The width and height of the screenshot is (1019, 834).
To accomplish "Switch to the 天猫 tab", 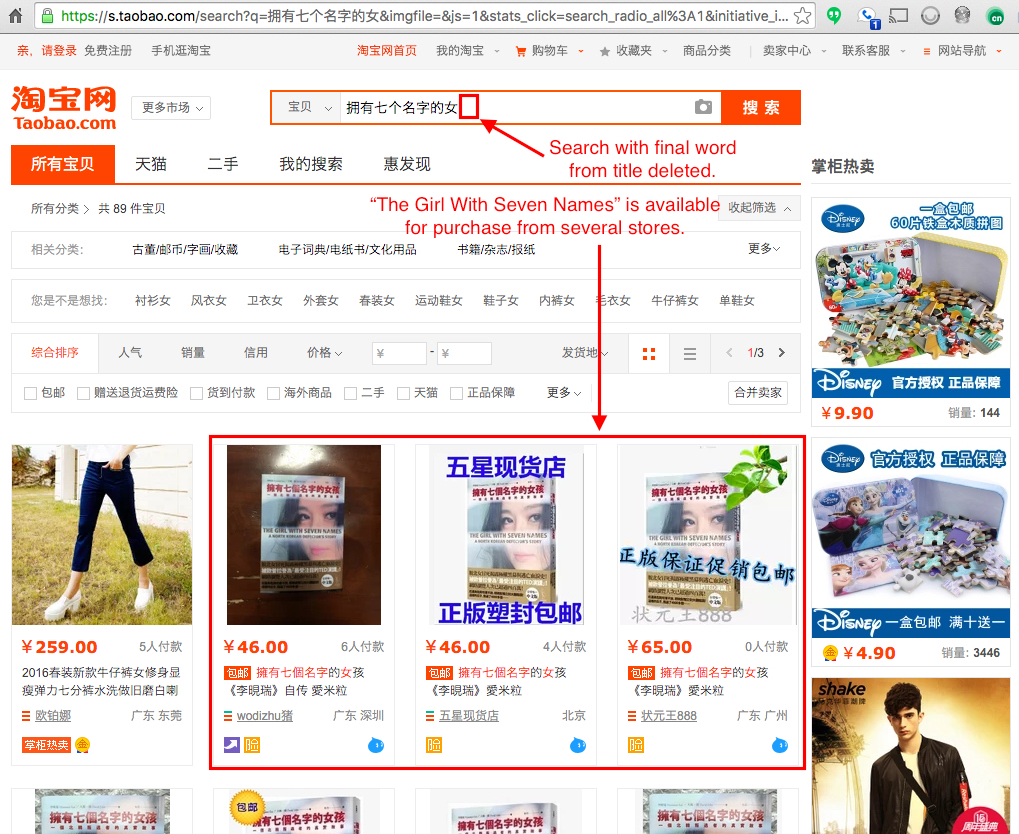I will pyautogui.click(x=151, y=164).
